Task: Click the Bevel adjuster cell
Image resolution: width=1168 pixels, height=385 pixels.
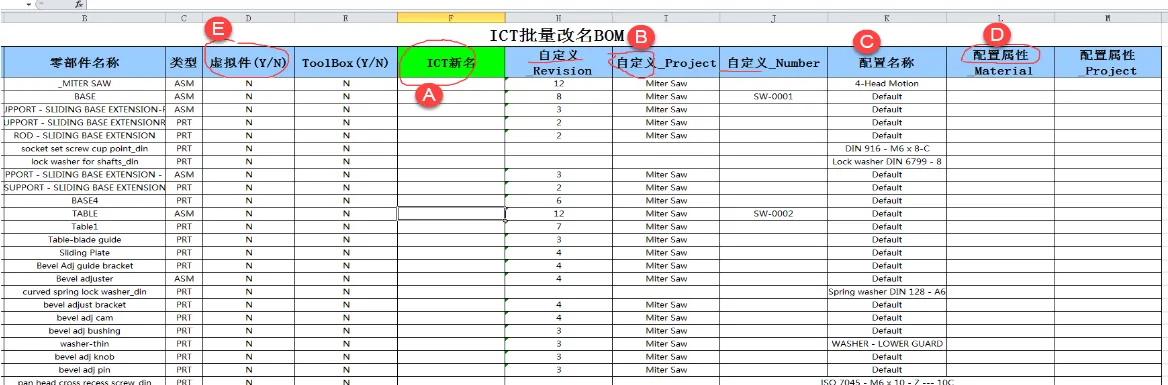Action: pos(84,279)
